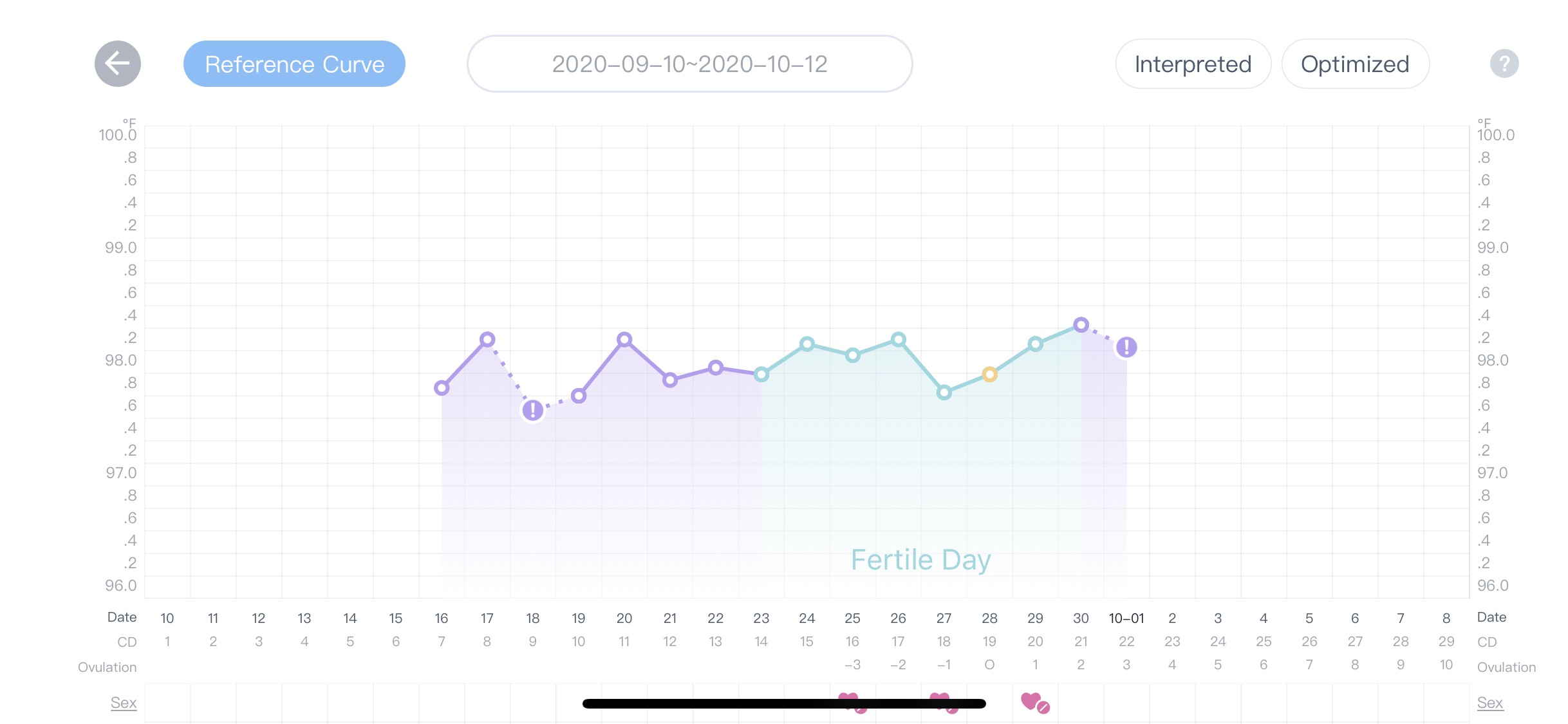The width and height of the screenshot is (1568, 724).
Task: Select the September 17 temperature point
Action: 487,339
